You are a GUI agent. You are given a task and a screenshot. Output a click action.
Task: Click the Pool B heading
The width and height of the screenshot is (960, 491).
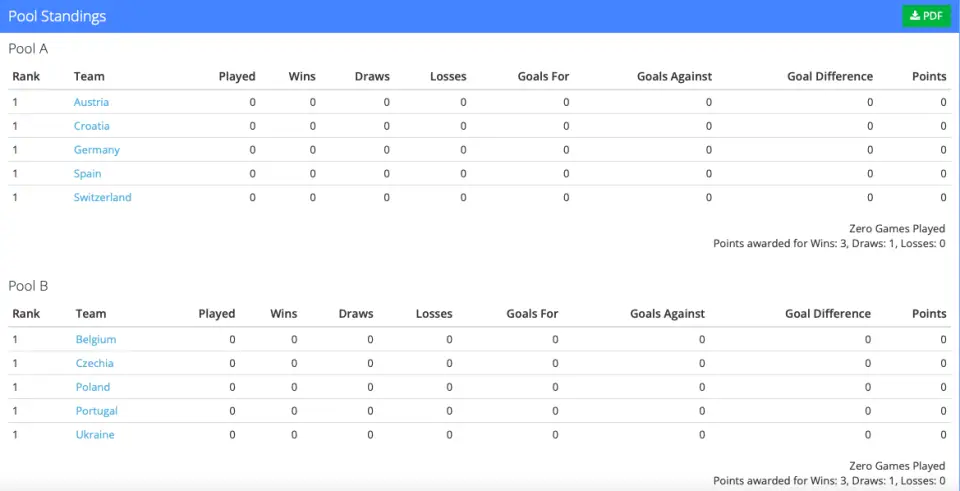(28, 286)
